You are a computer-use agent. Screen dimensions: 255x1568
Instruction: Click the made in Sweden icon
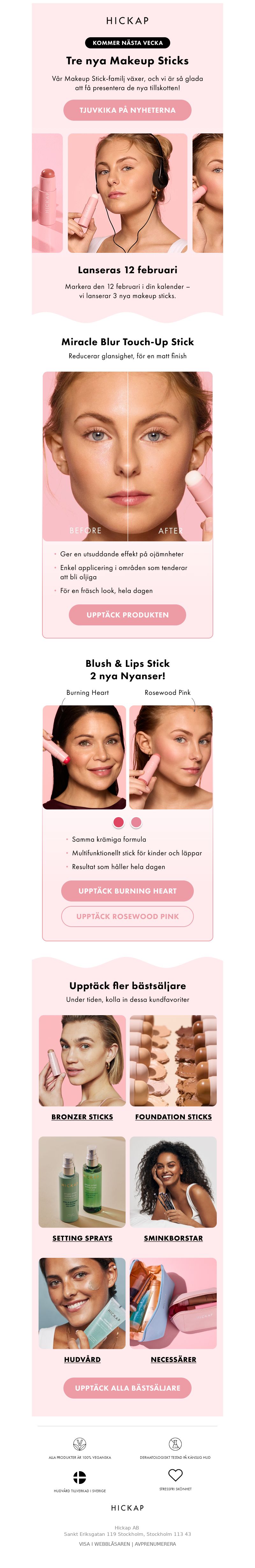click(80, 1477)
